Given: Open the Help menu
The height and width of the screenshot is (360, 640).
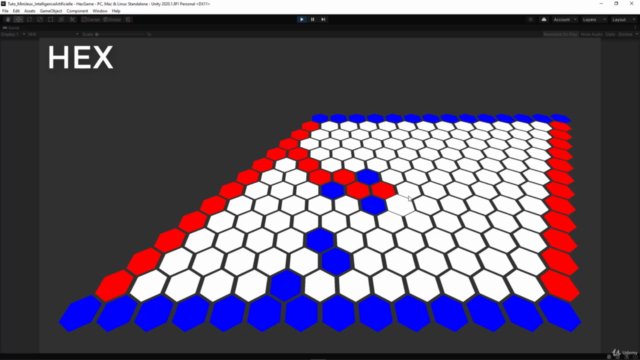Looking at the screenshot, I should [x=116, y=11].
